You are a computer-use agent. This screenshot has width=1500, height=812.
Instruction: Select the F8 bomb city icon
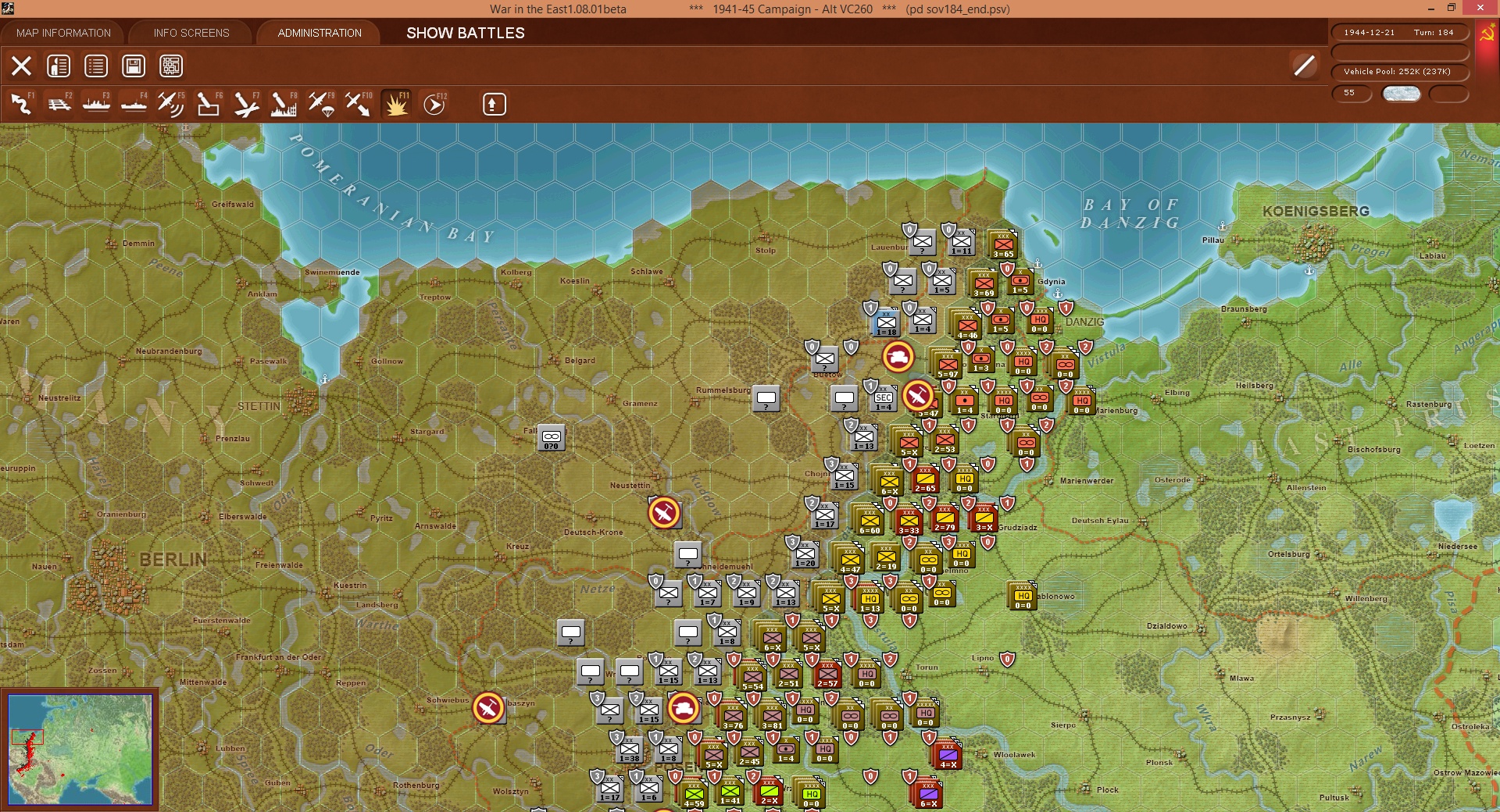[284, 104]
